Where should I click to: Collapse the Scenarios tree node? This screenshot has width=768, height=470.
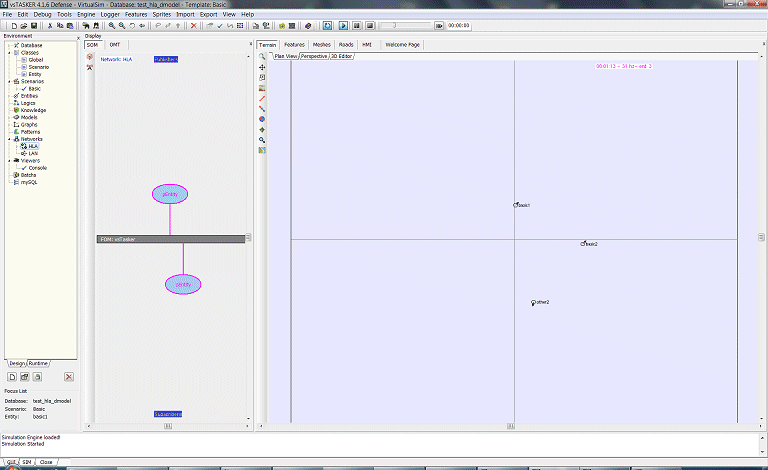[9, 81]
